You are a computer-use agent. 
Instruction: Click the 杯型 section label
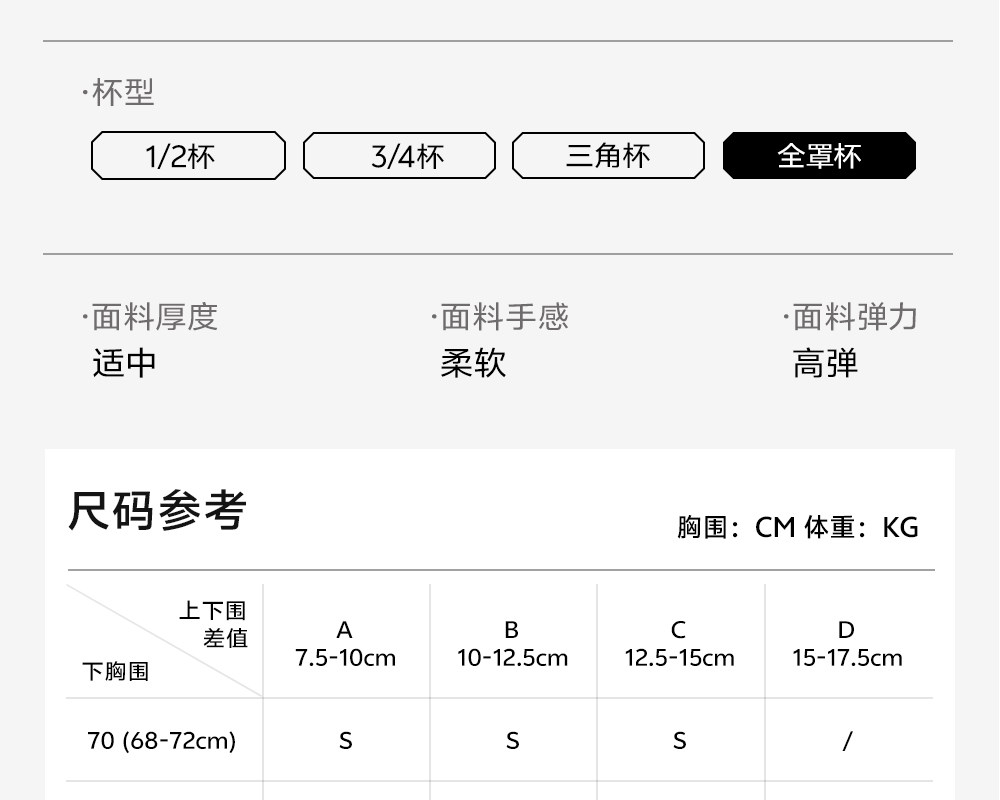pyautogui.click(x=119, y=93)
